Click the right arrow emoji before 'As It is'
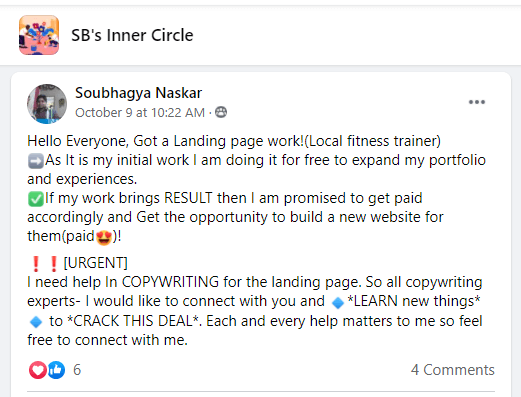The image size is (521, 397). 35,161
